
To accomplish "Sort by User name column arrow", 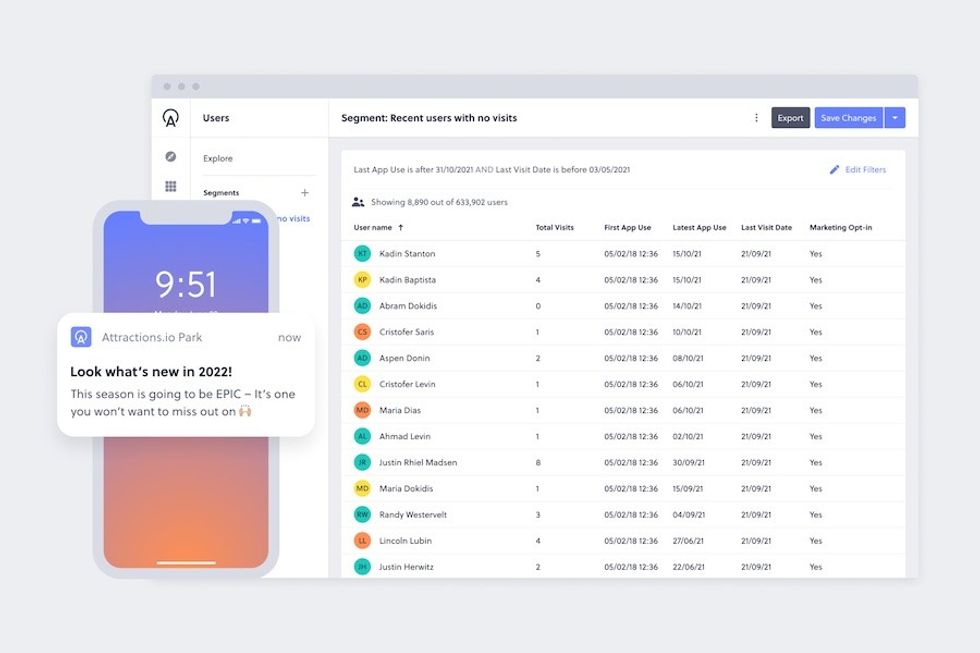I will (401, 228).
